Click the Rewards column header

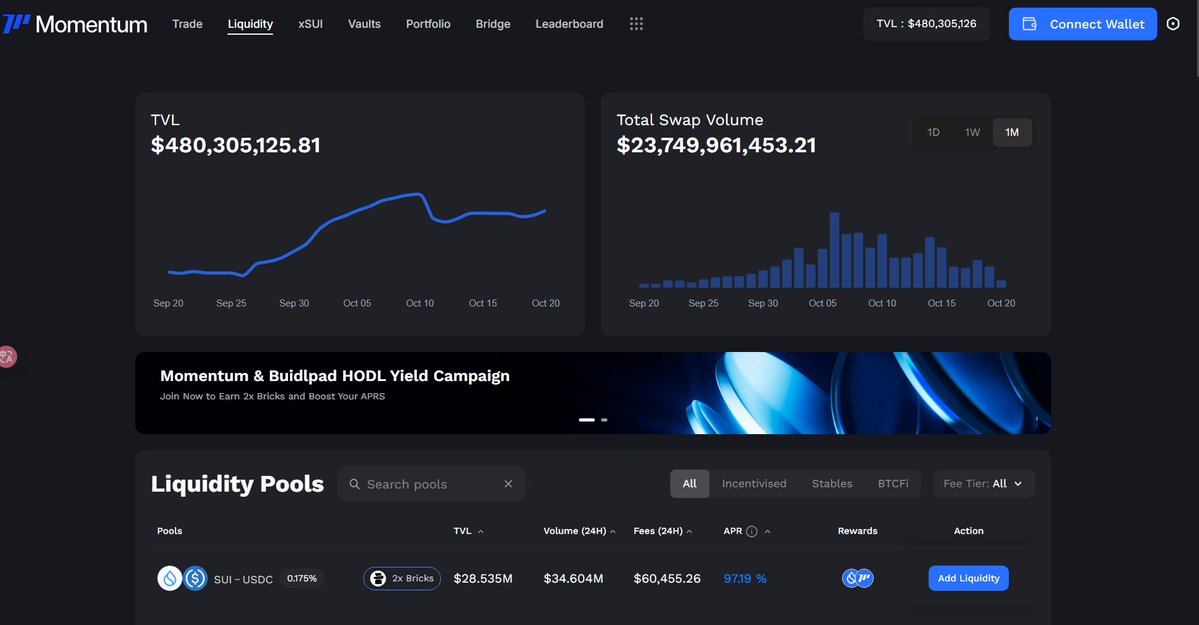(x=857, y=531)
